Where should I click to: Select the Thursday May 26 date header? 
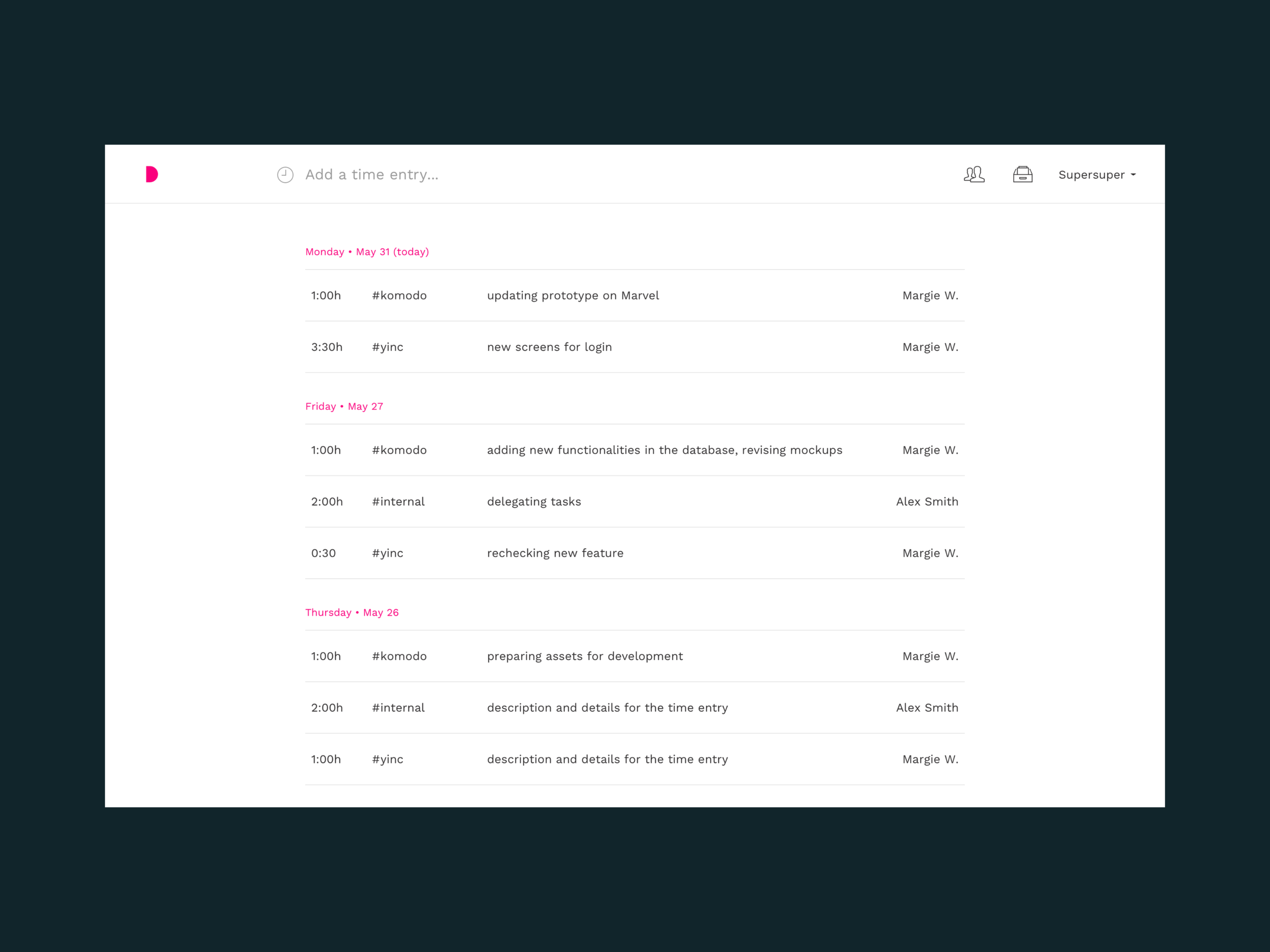pyautogui.click(x=352, y=612)
